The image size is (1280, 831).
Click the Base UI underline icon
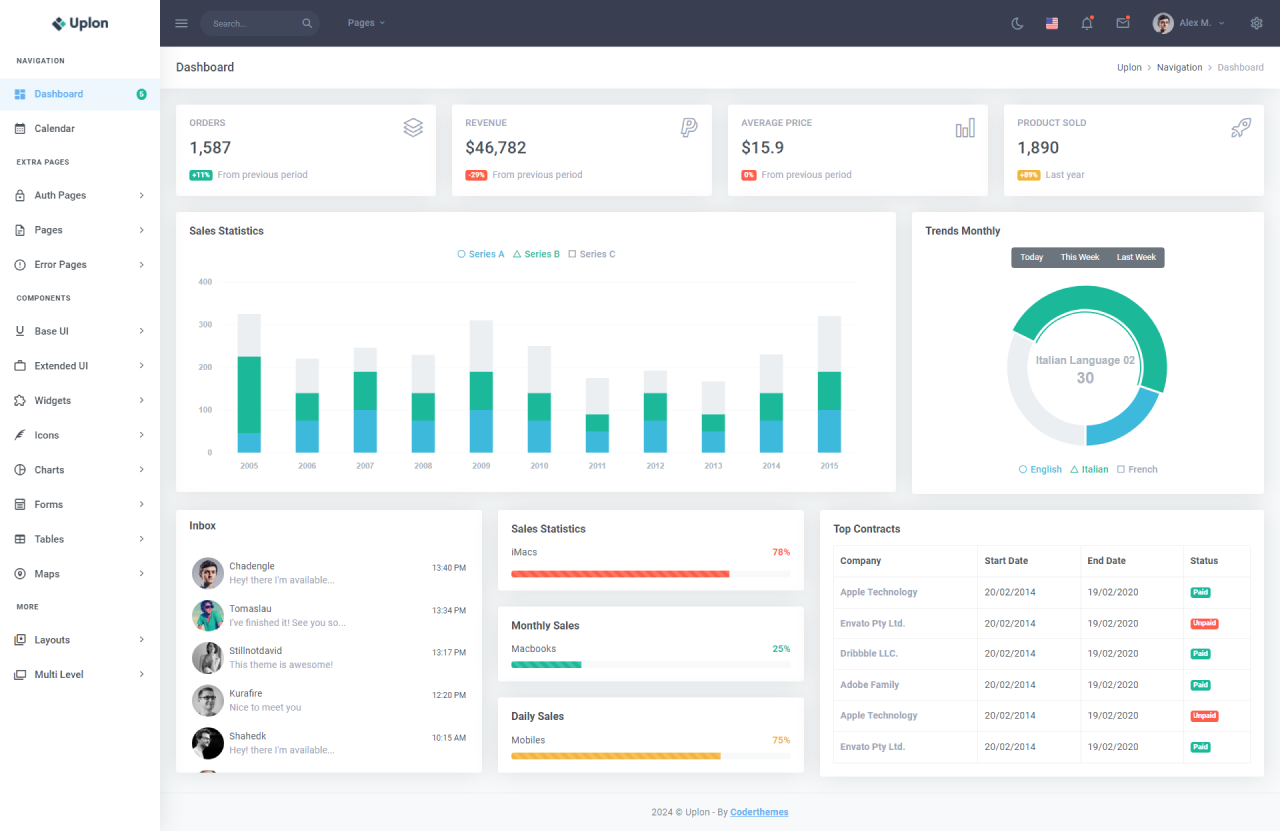(20, 331)
